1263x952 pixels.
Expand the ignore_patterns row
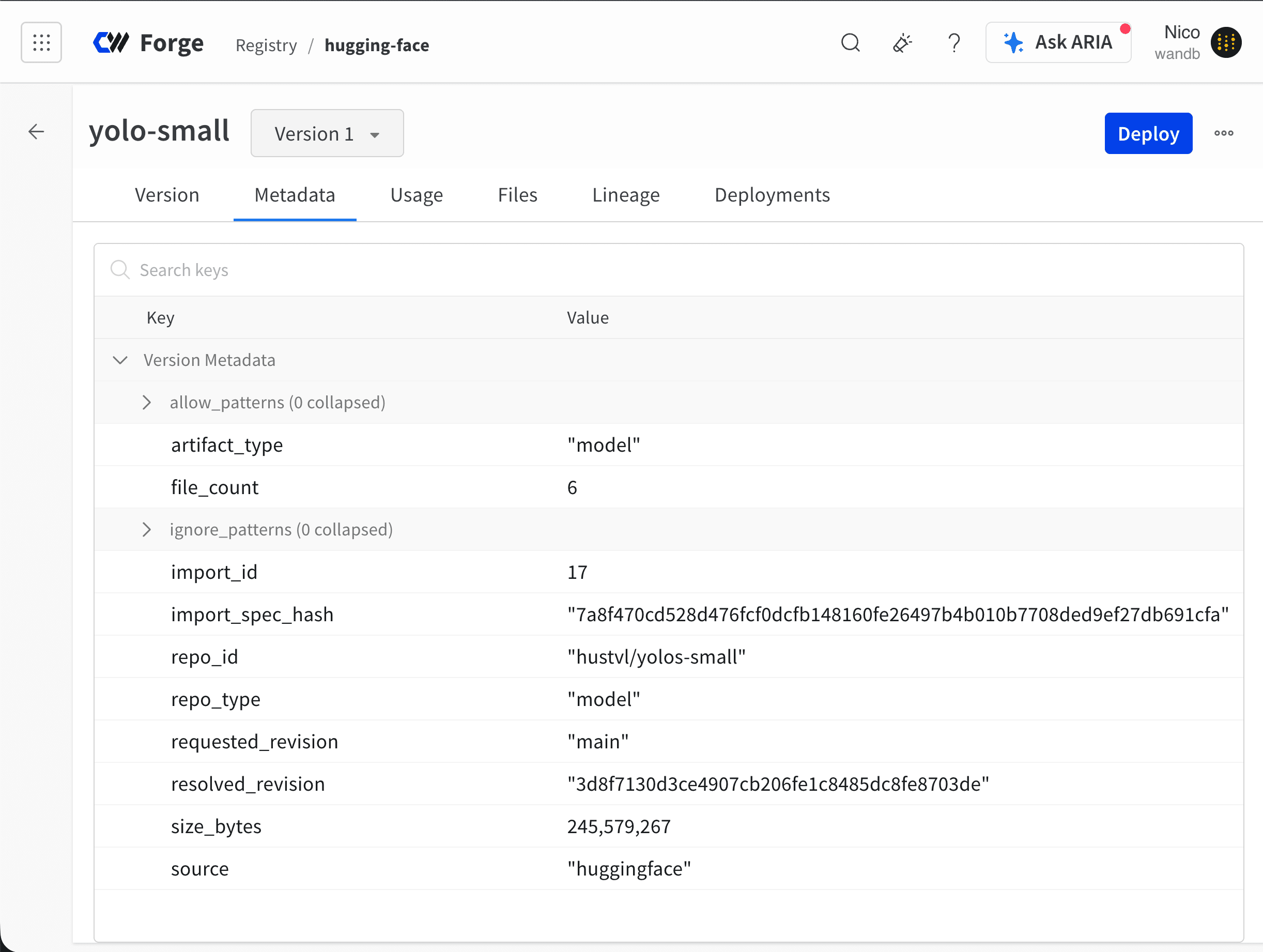coord(147,529)
